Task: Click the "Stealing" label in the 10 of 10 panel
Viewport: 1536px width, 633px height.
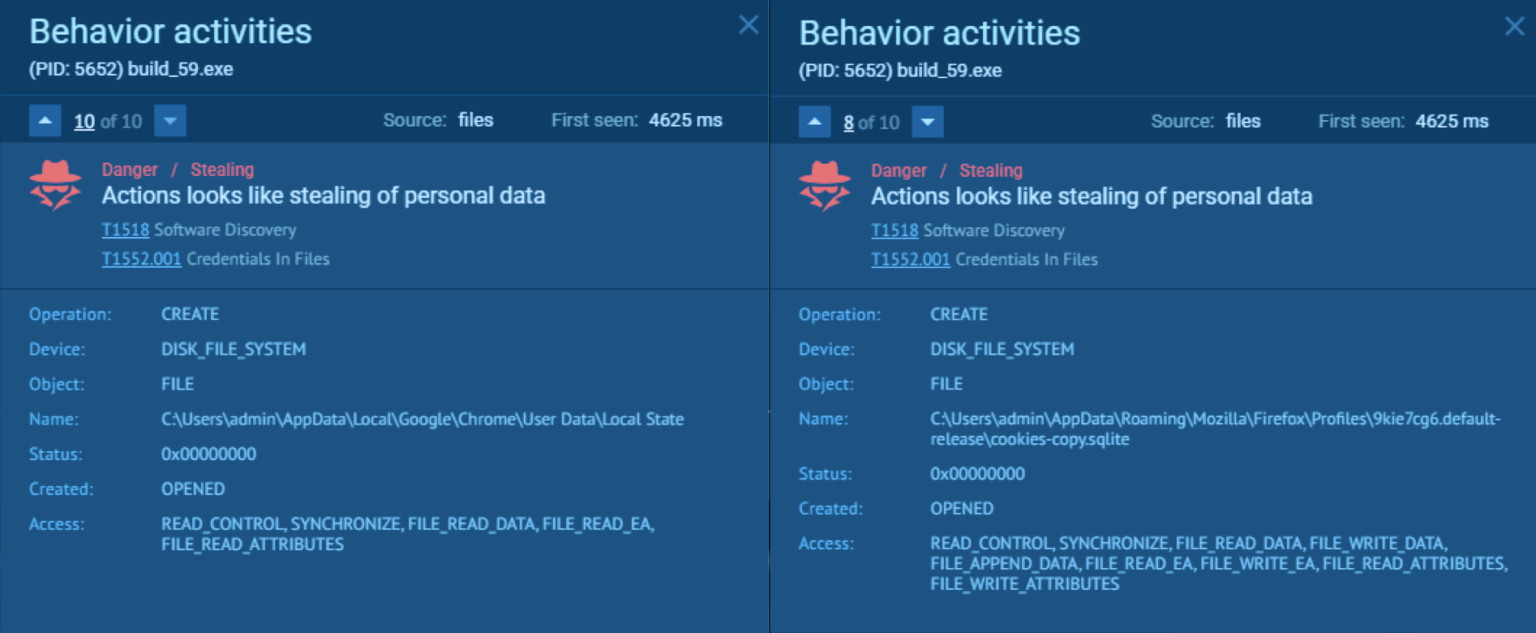Action: [222, 170]
